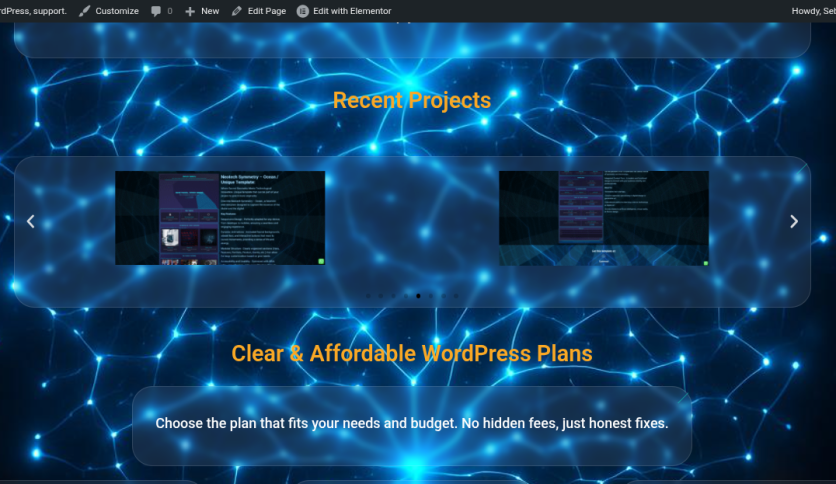
Task: Jump to second carousel pagination dot
Action: coord(381,296)
